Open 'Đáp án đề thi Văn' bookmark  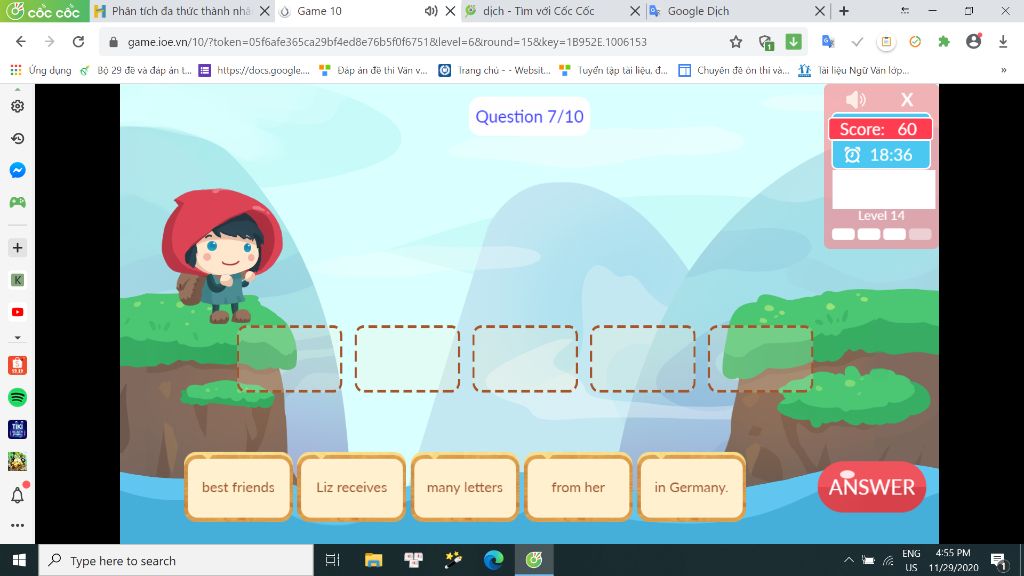pyautogui.click(x=373, y=70)
